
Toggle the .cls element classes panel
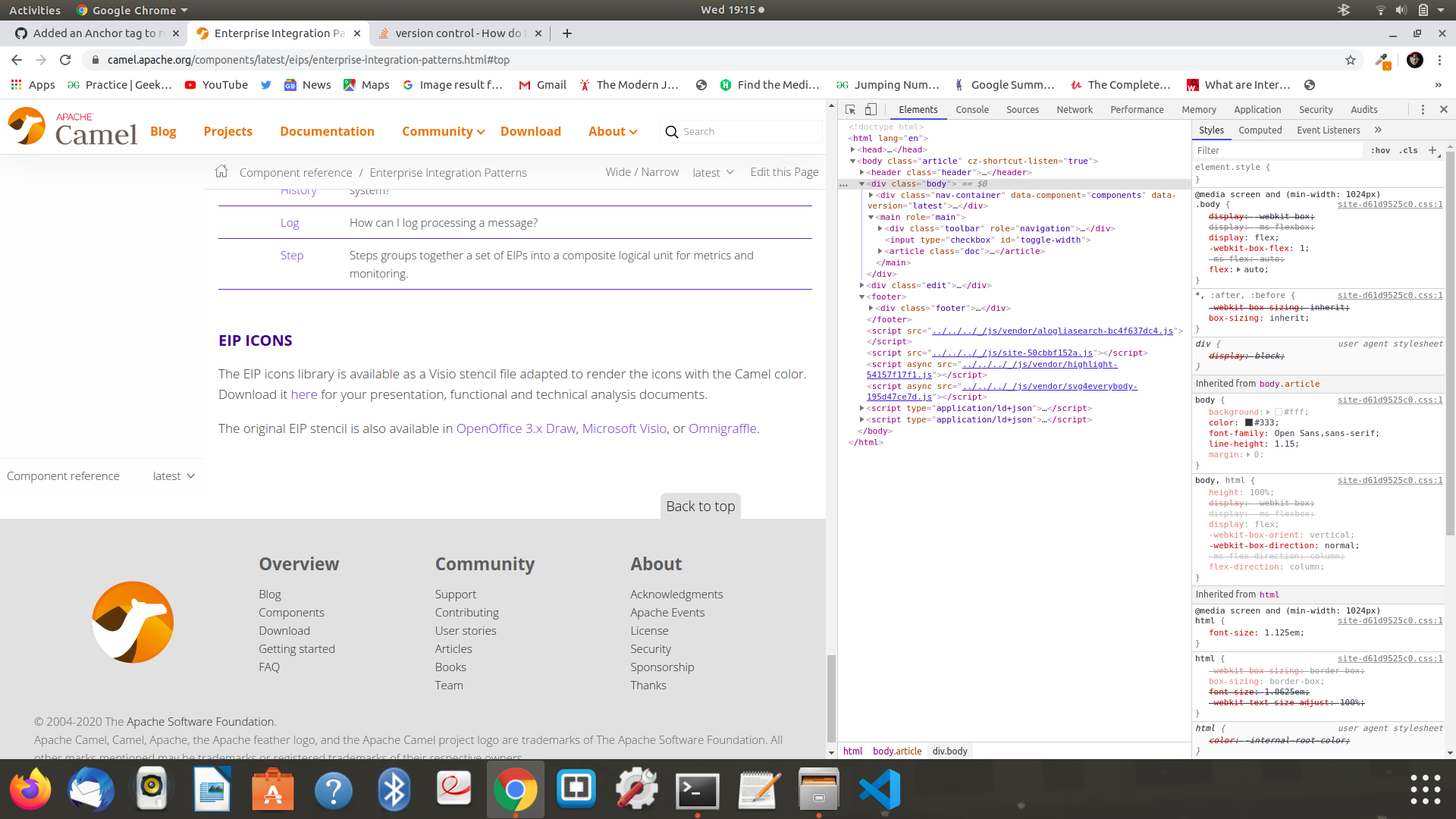coord(1409,150)
